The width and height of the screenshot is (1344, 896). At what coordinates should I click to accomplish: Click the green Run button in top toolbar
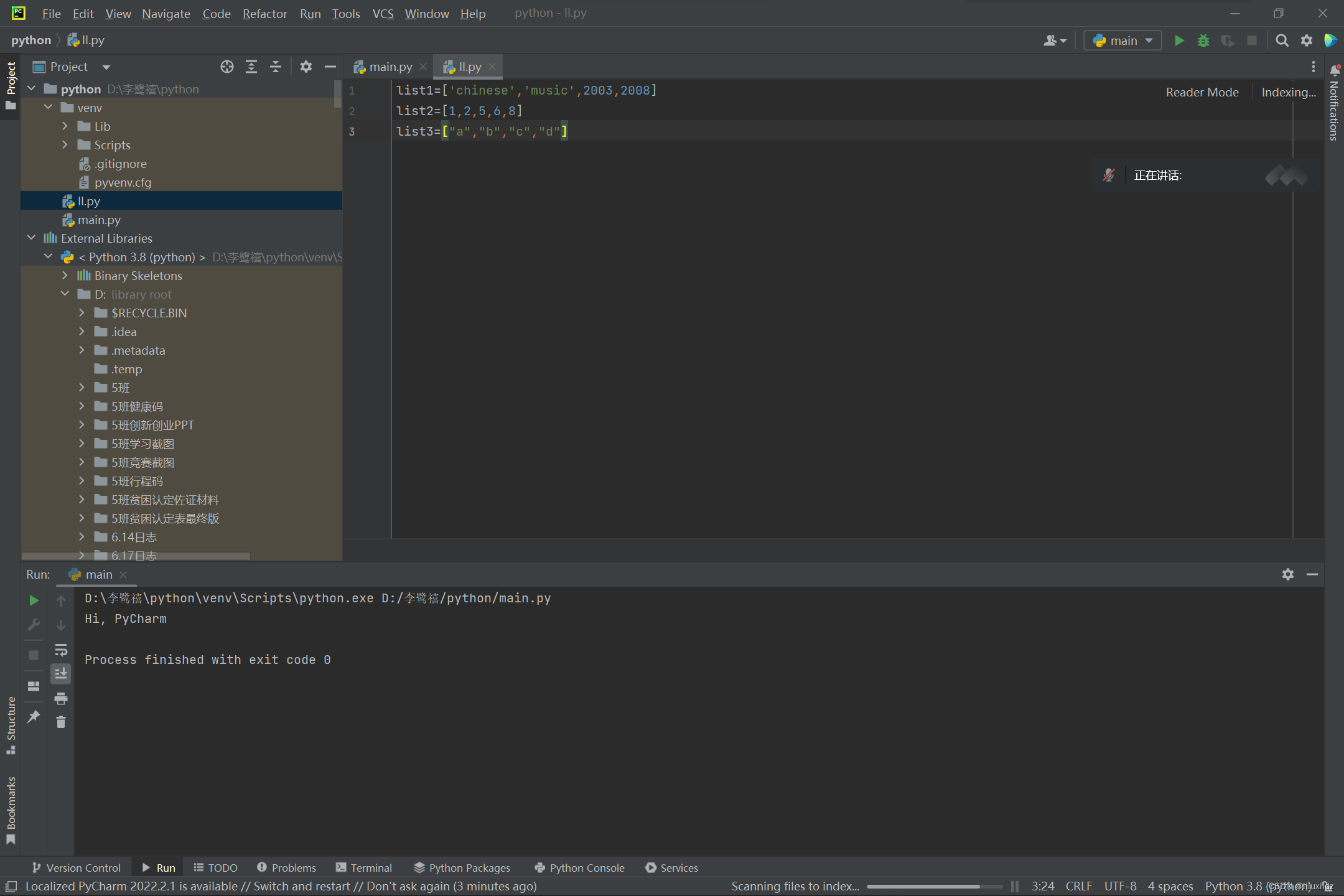pyautogui.click(x=1178, y=40)
